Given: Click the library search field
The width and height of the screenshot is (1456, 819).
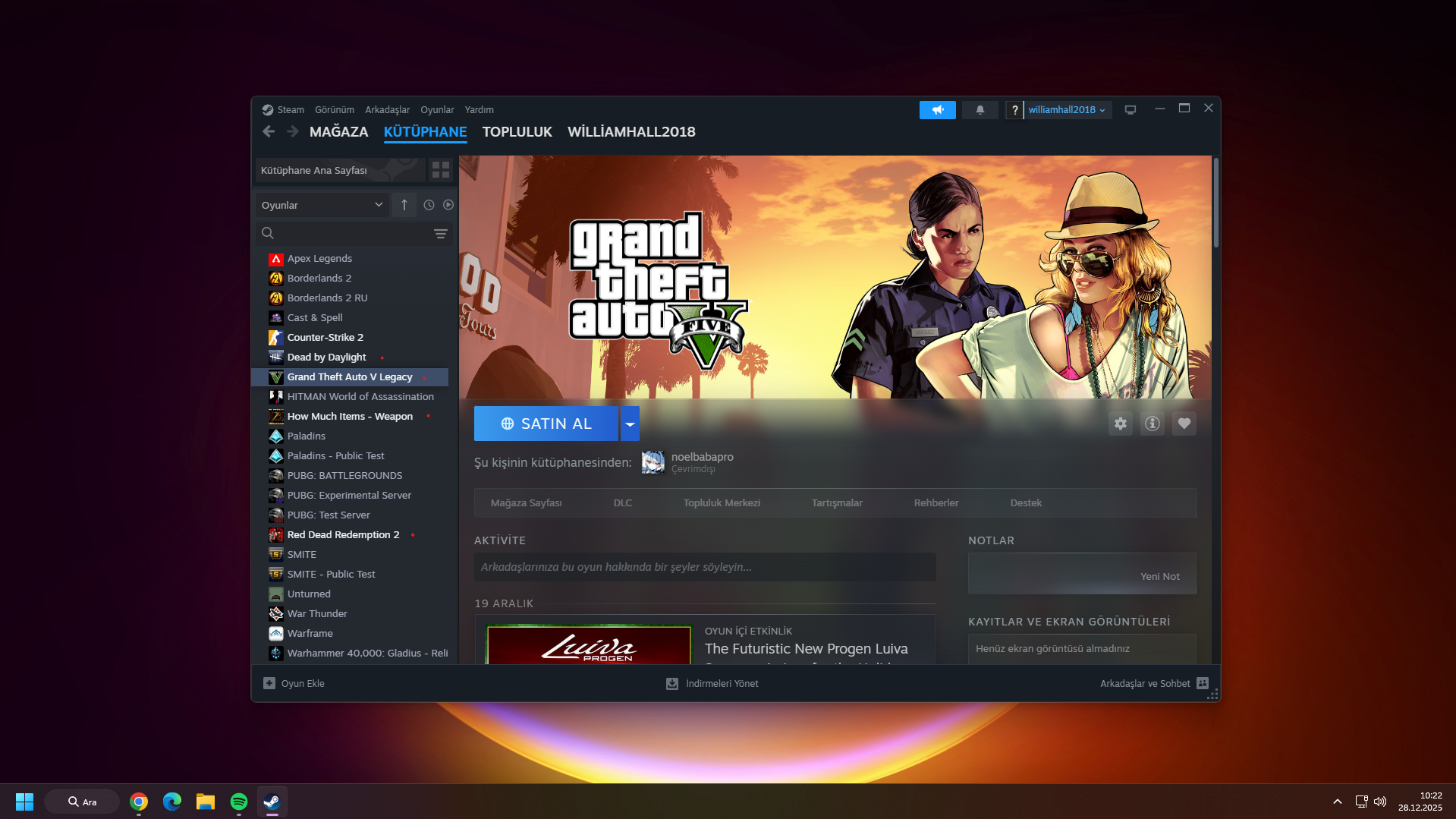Looking at the screenshot, I should (354, 233).
